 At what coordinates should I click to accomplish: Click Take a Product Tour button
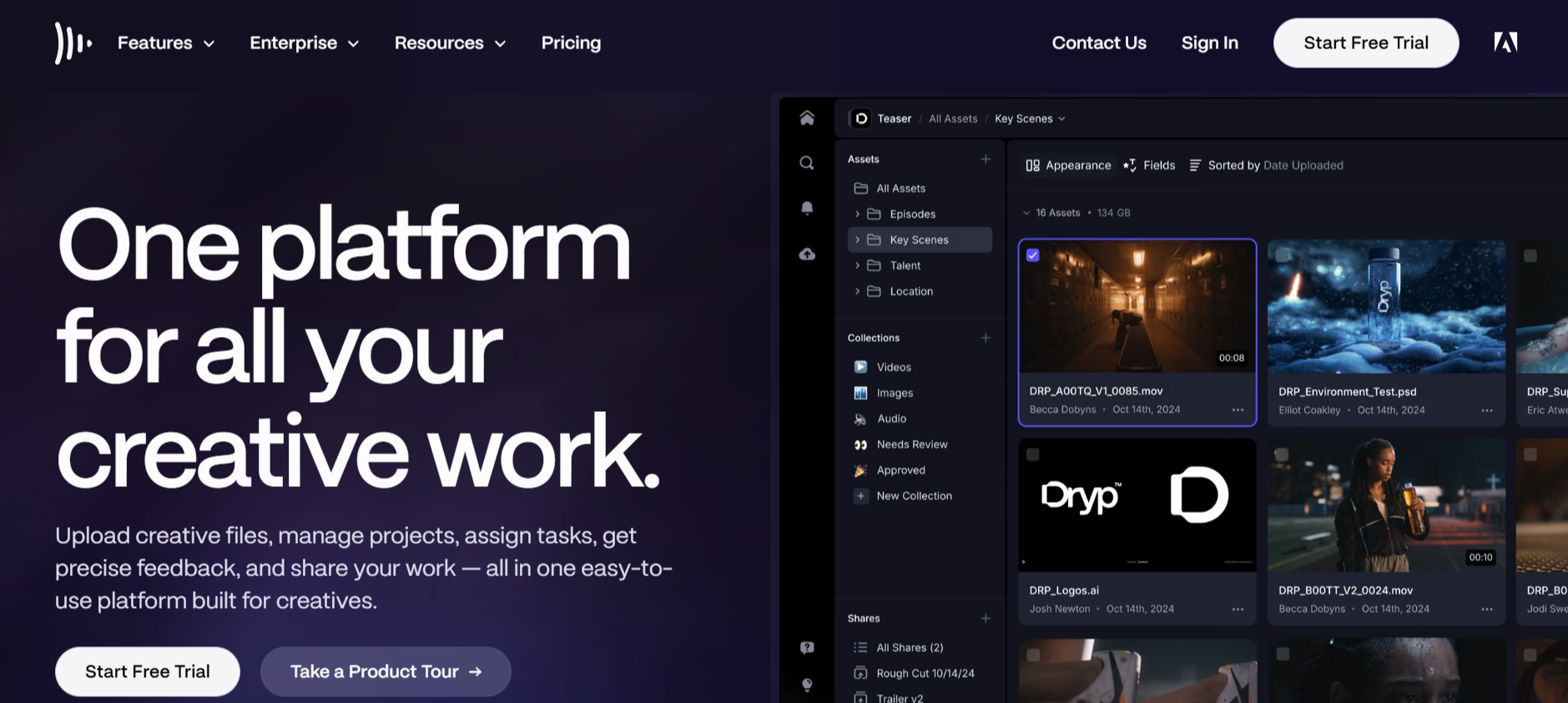click(386, 671)
